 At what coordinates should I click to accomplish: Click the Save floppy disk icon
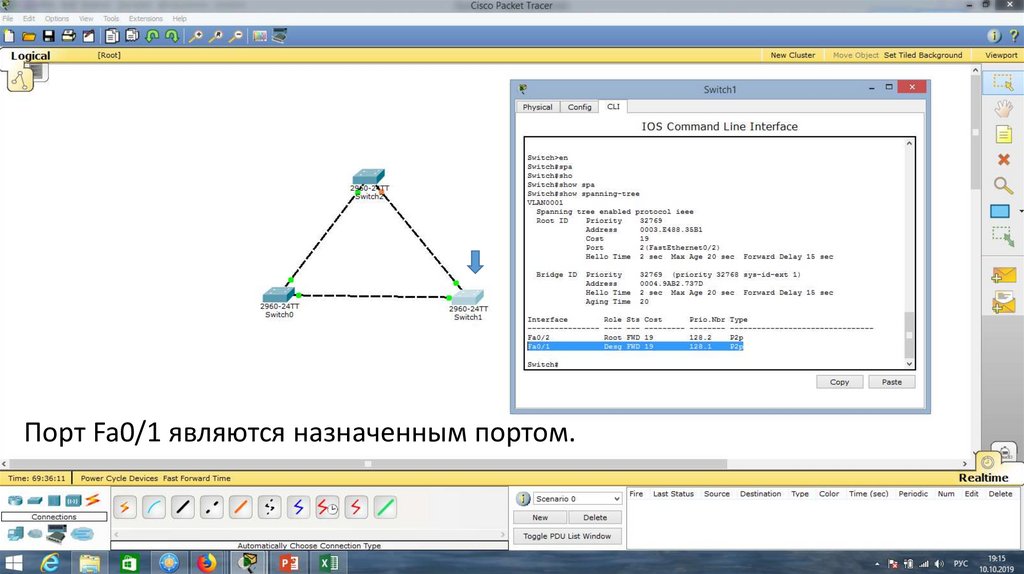(48, 36)
